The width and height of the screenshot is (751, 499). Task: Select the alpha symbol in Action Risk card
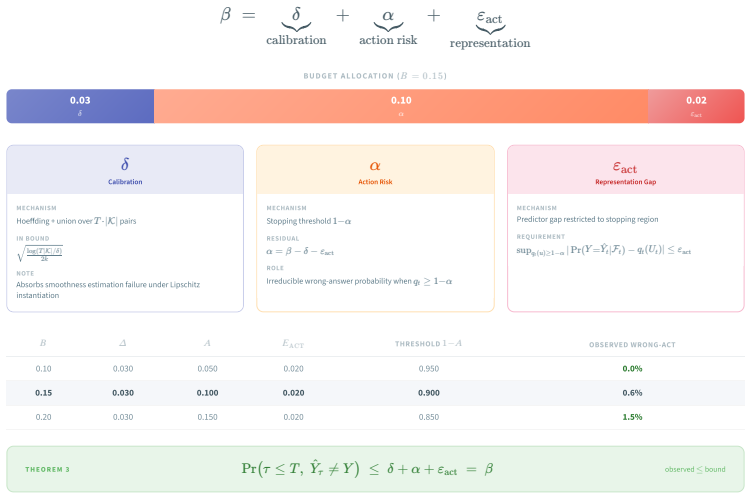coord(375,166)
